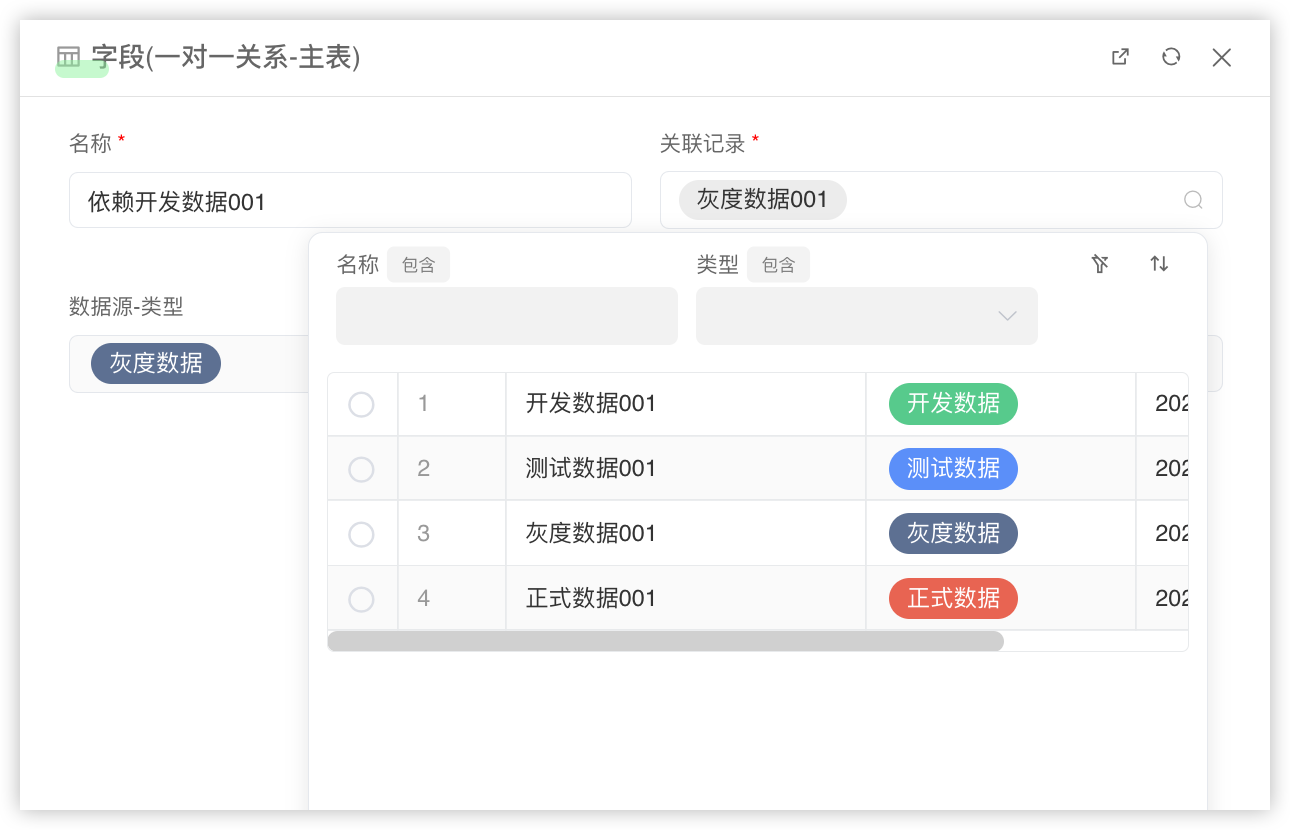Screen dimensions: 1290x830
Task: Click the 名称 field containing 依赖开发数据001
Action: [350, 201]
